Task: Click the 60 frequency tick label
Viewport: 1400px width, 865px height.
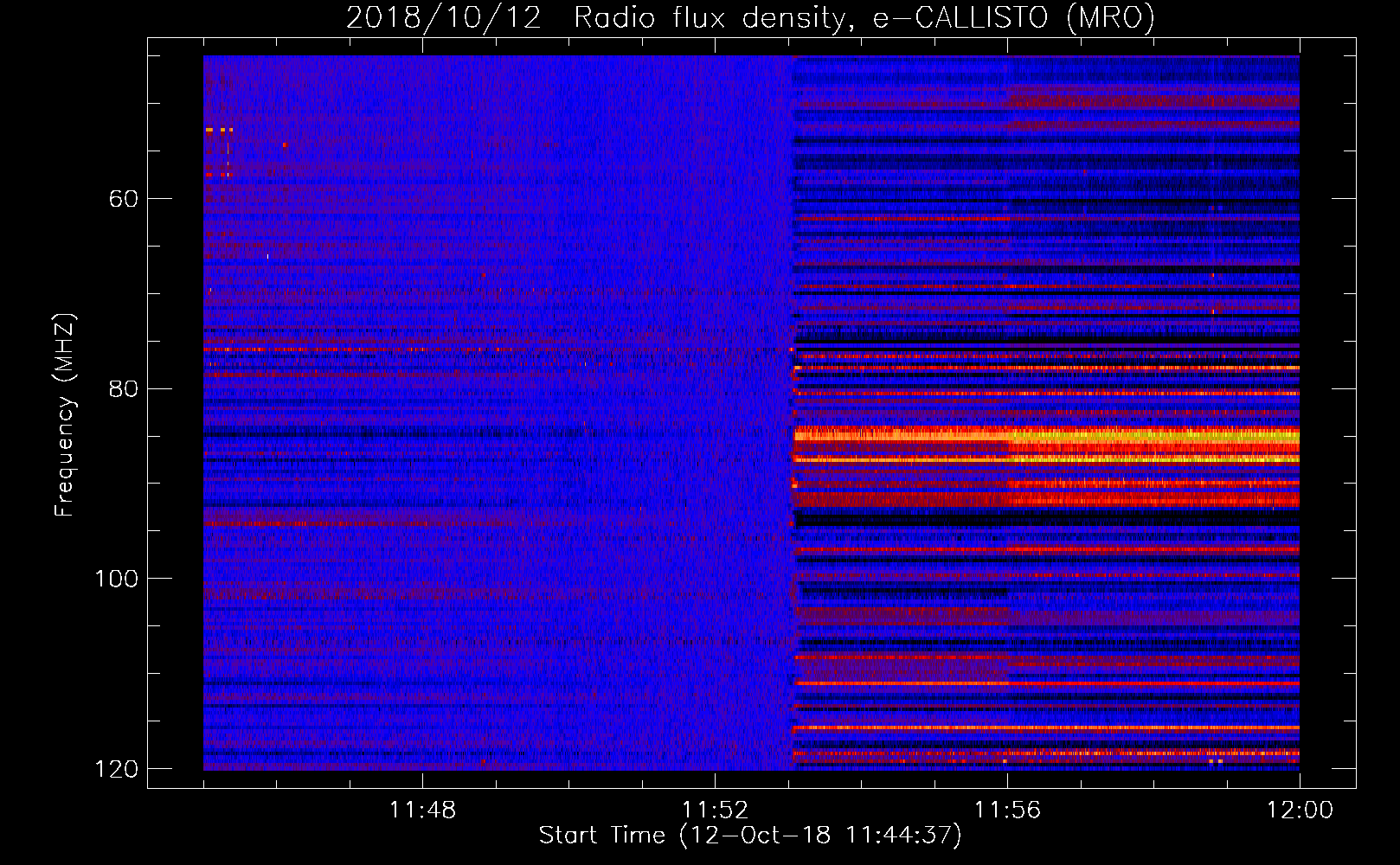Action: pyautogui.click(x=124, y=199)
